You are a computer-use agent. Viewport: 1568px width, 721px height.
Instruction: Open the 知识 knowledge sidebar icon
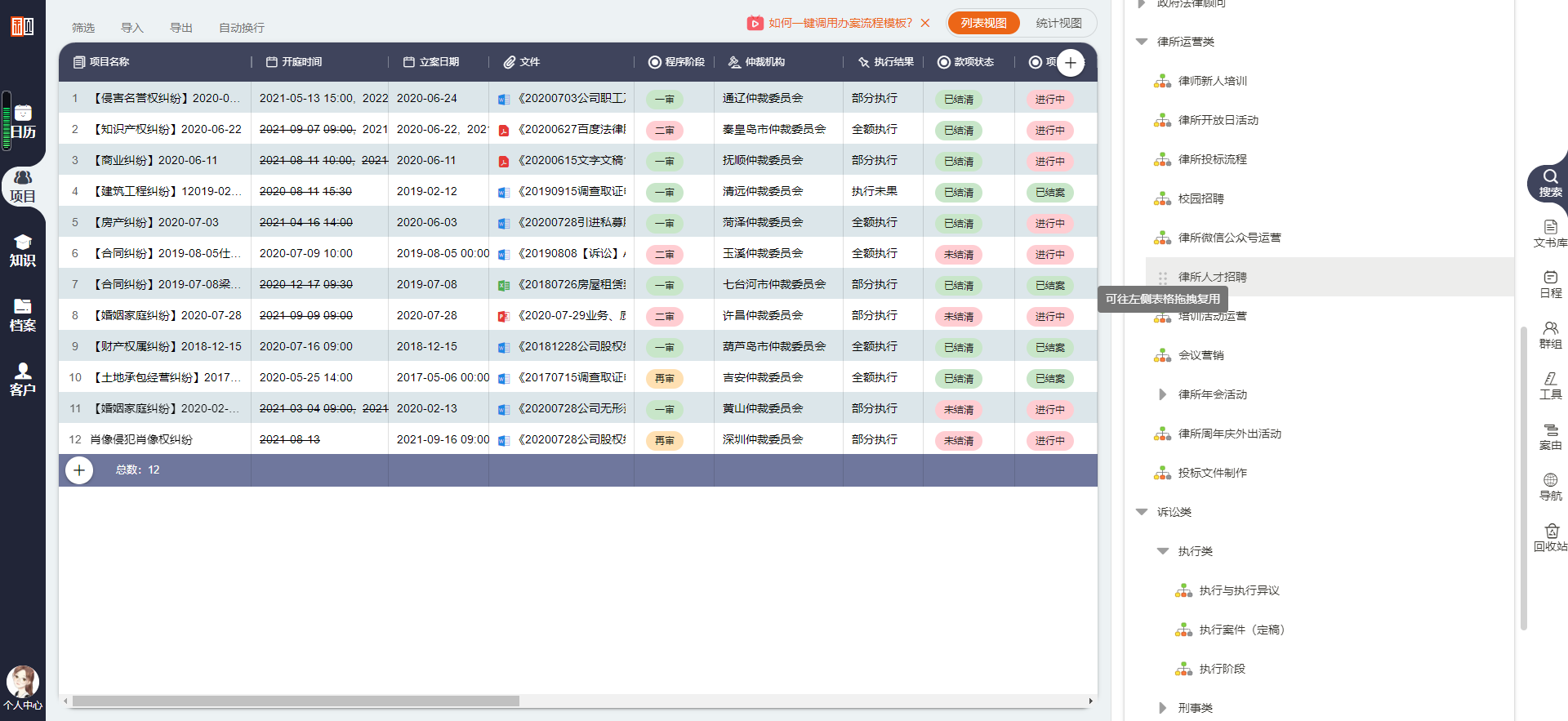pyautogui.click(x=23, y=251)
